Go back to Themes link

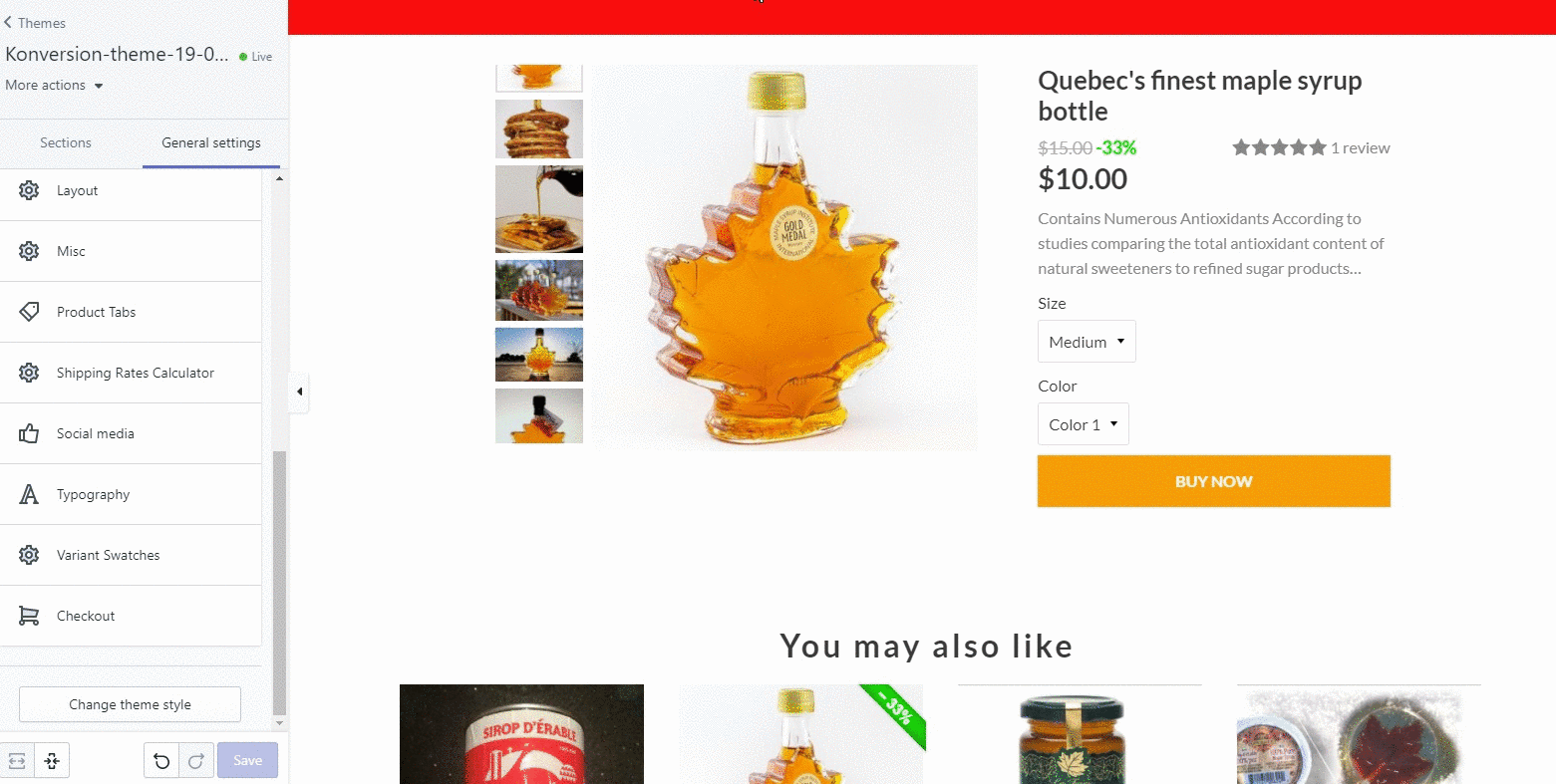tap(35, 23)
